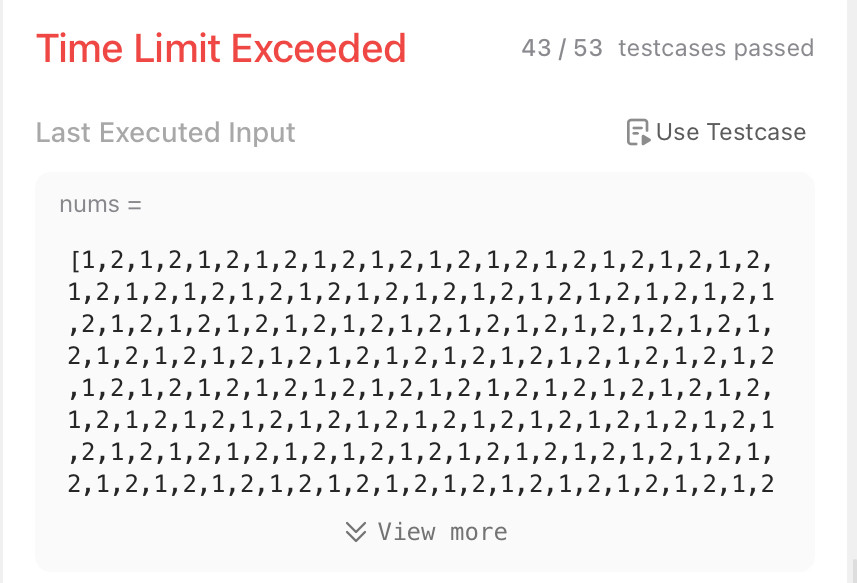This screenshot has height=583, width=857.
Task: Click the 43 / 53 count
Action: coord(562,48)
